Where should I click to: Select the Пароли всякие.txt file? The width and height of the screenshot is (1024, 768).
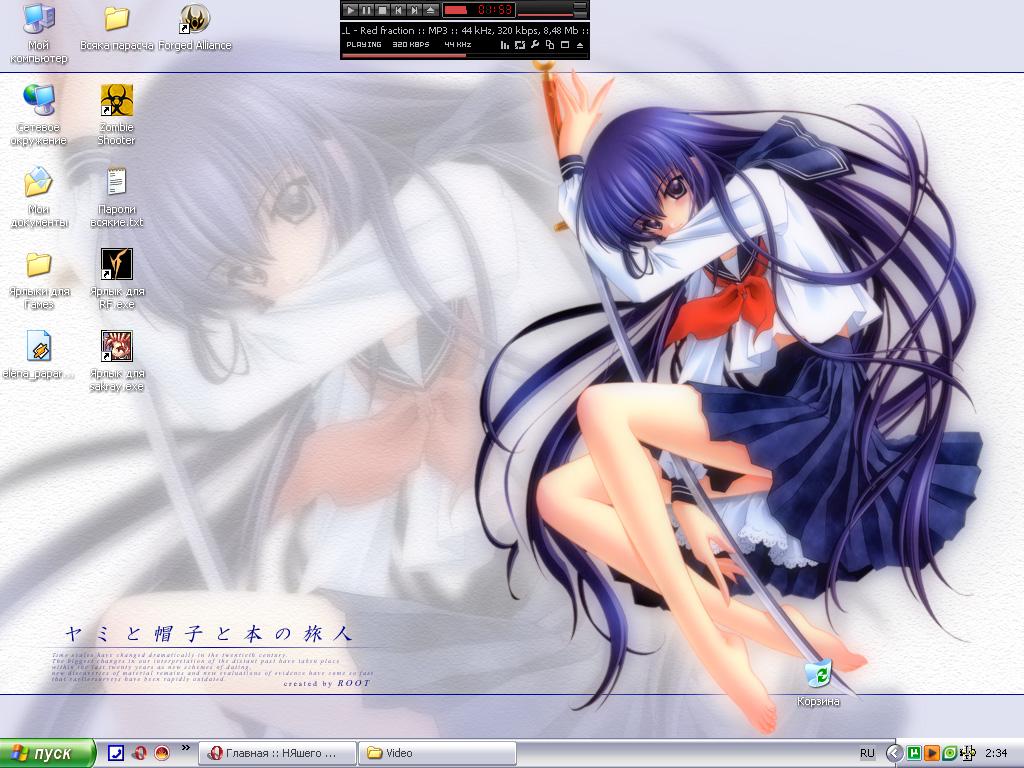pyautogui.click(x=117, y=197)
